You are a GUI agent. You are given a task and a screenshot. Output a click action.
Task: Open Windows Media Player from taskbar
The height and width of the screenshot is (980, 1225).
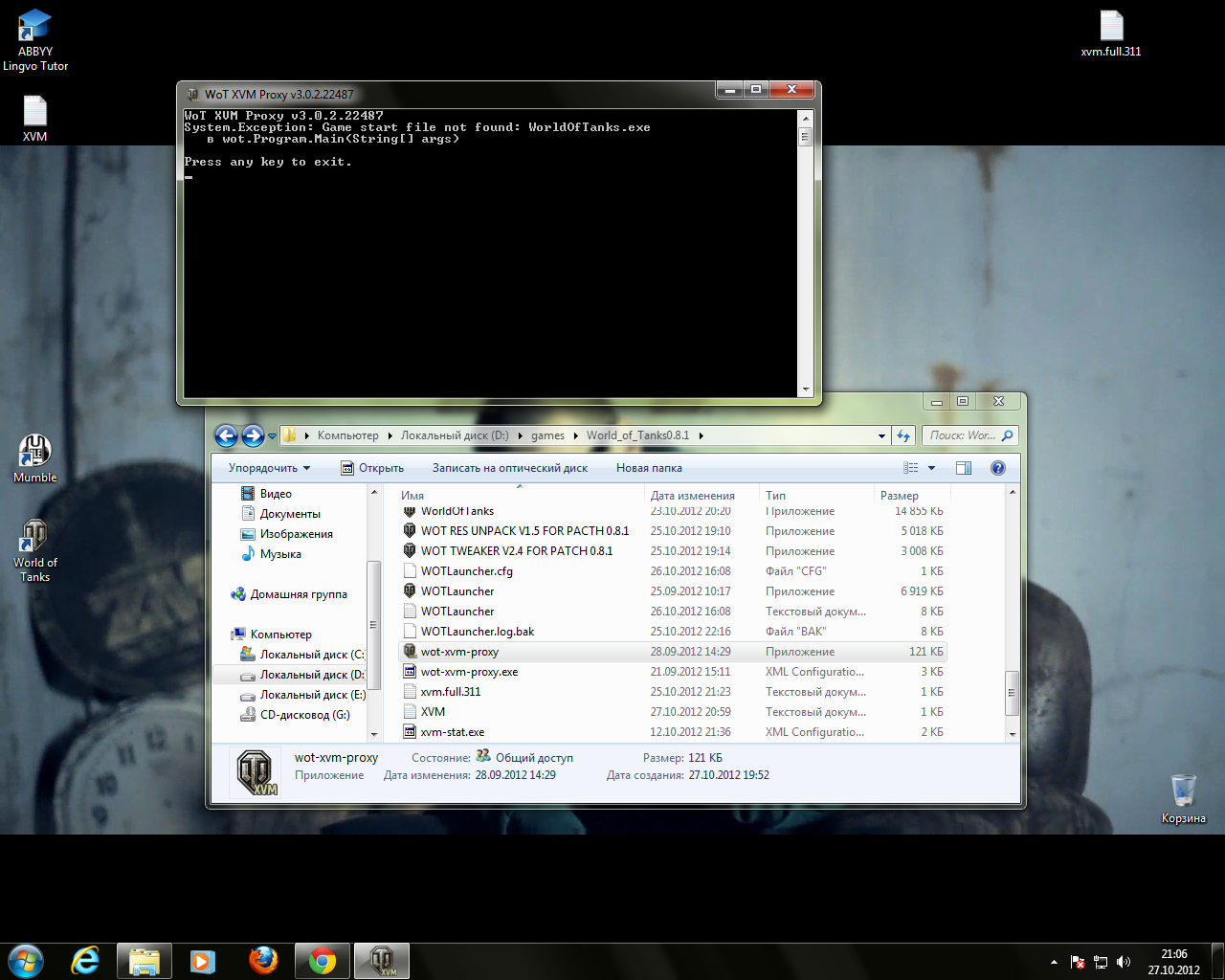click(x=203, y=961)
